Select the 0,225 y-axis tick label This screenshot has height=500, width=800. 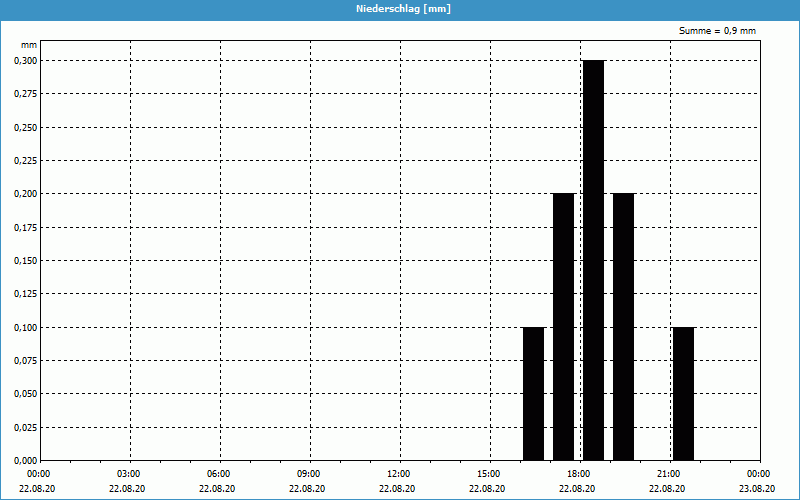click(x=25, y=160)
